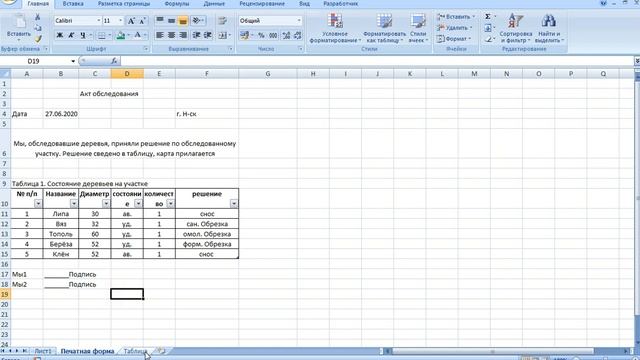Open the Данные ribbon tab
Screen dimensions: 640x360
[x=214, y=4]
